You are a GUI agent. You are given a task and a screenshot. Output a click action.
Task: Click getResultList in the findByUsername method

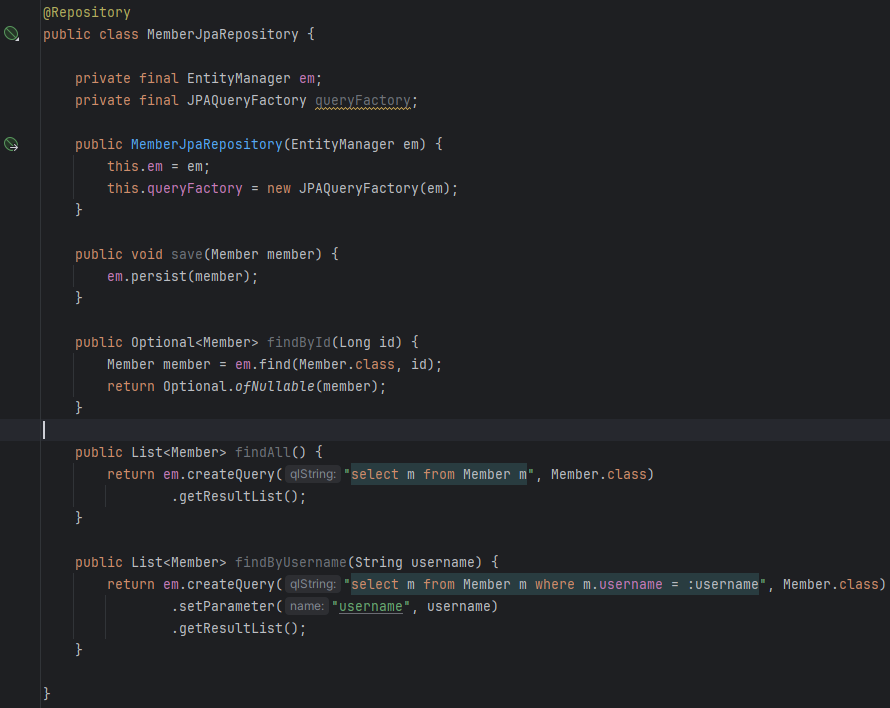(x=230, y=629)
